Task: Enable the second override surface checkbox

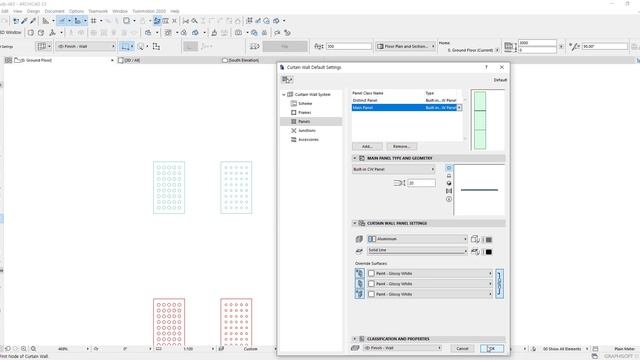Action: tap(371, 284)
